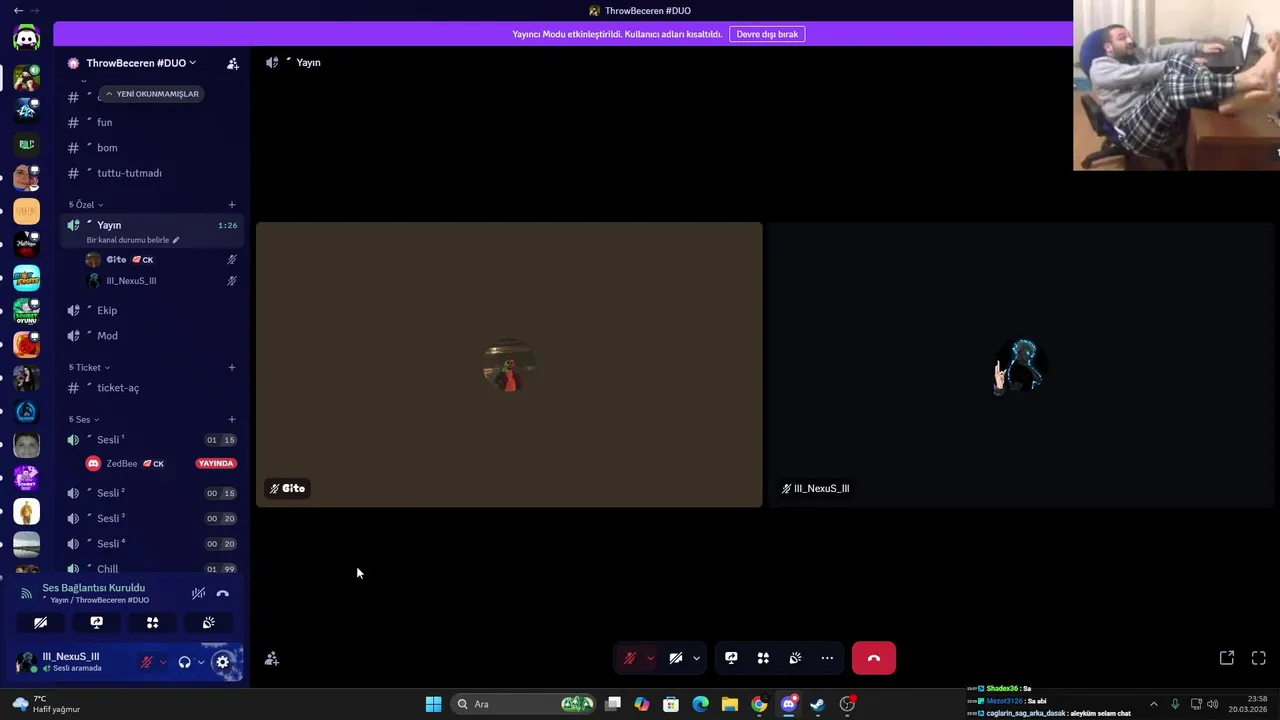Screen dimensions: 1280x720
Task: Click Bir kanal durumu belirle link
Action: click(x=133, y=240)
